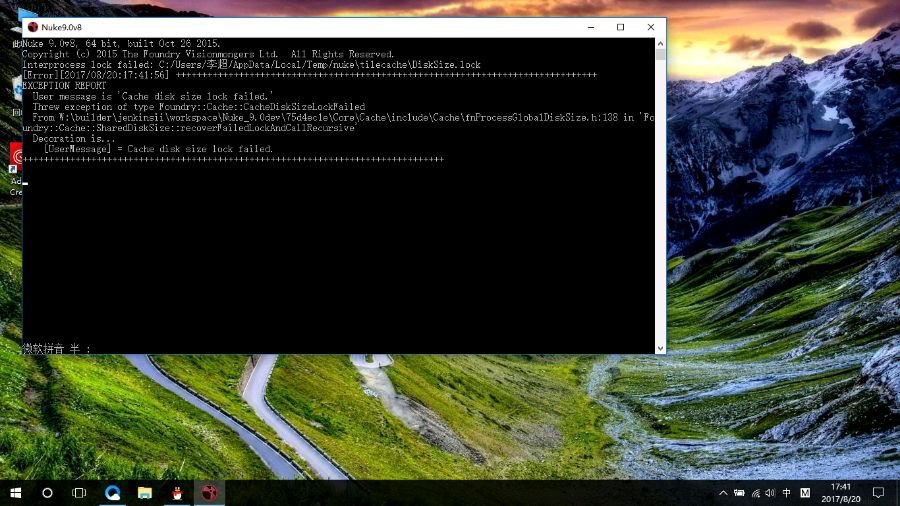This screenshot has width=900, height=506.
Task: Show hidden tray icons chevron
Action: tap(723, 493)
